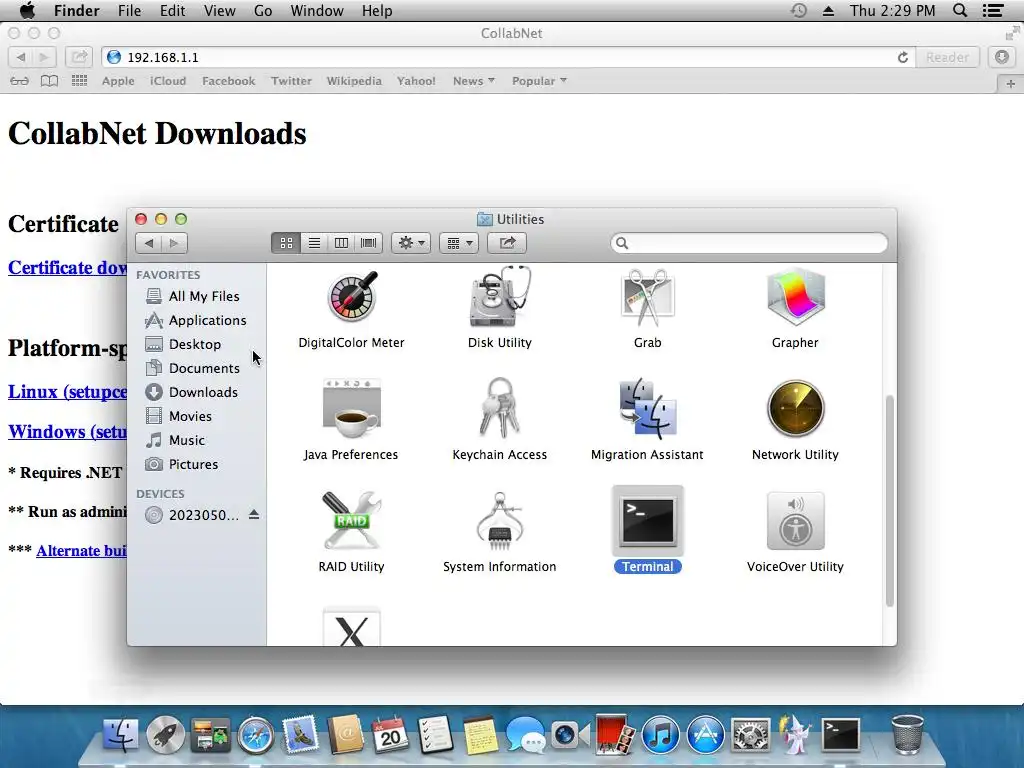Select Java Preferences icon
The height and width of the screenshot is (768, 1024).
[352, 409]
